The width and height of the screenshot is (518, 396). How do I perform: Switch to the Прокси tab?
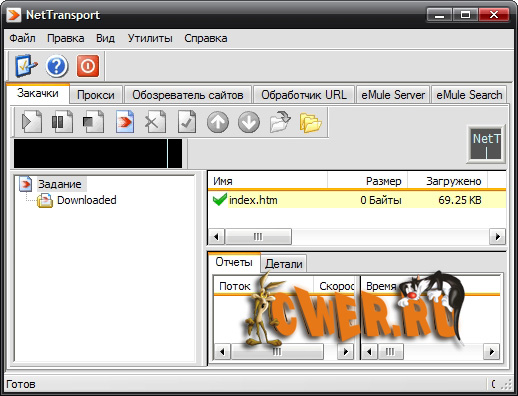tap(96, 95)
